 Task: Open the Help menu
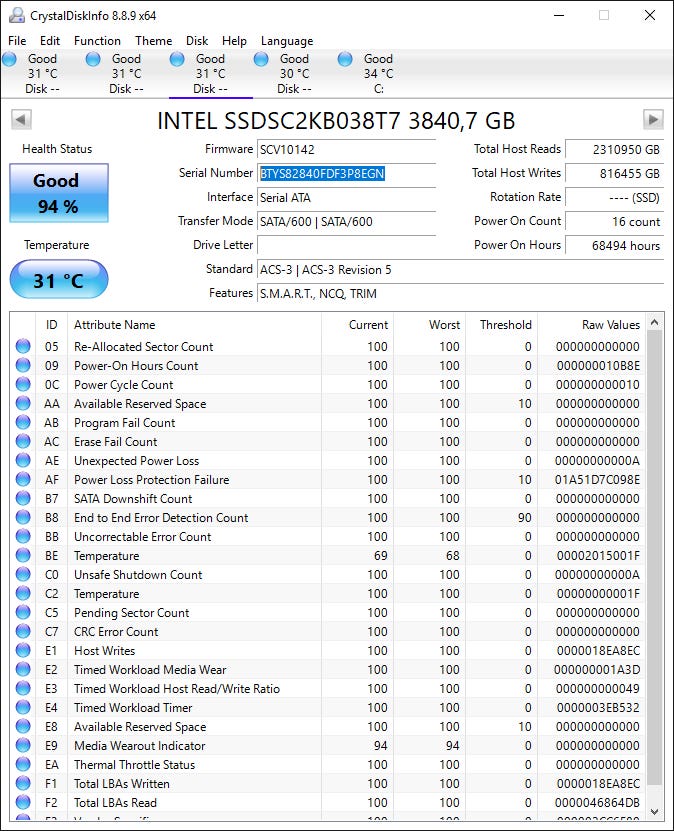(x=234, y=41)
